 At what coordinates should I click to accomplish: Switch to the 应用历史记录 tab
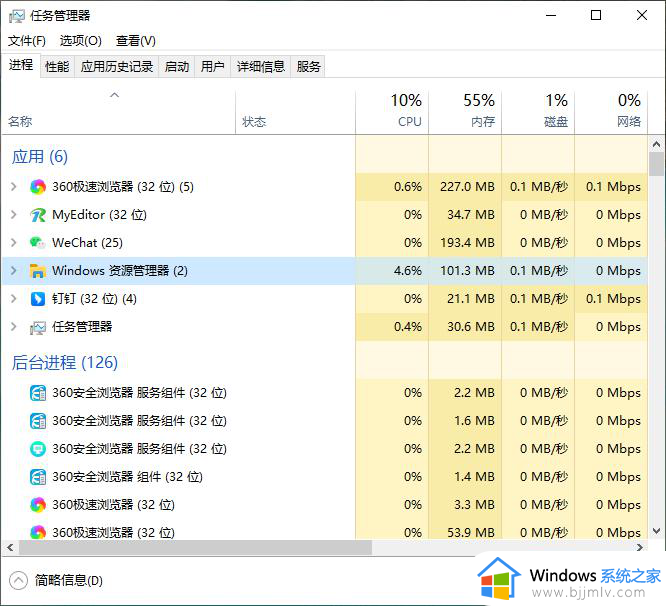click(117, 67)
